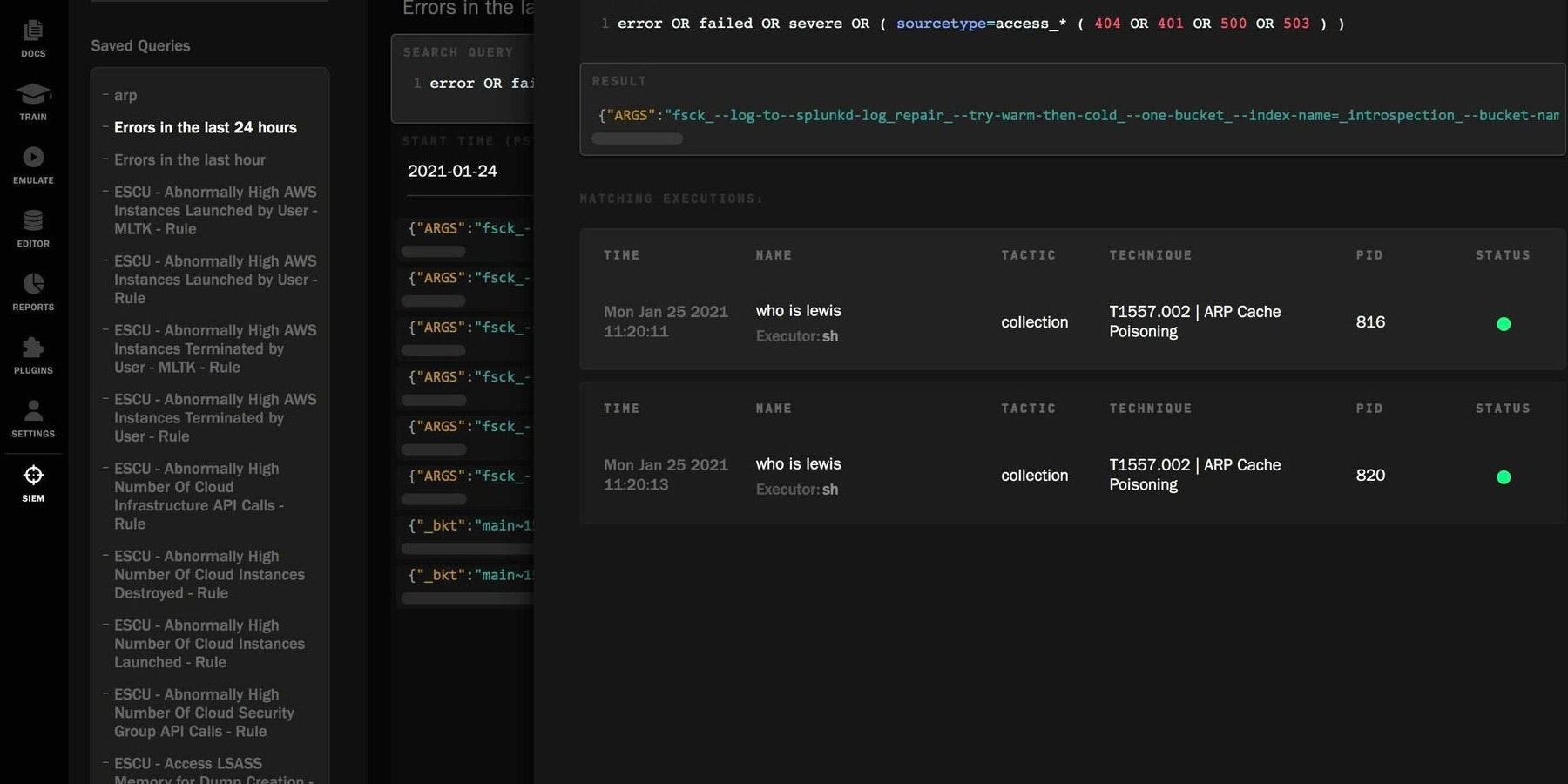1568x784 pixels.
Task: Open ESCU High Number Of Cloud Security Group API Calls
Action: coord(205,713)
